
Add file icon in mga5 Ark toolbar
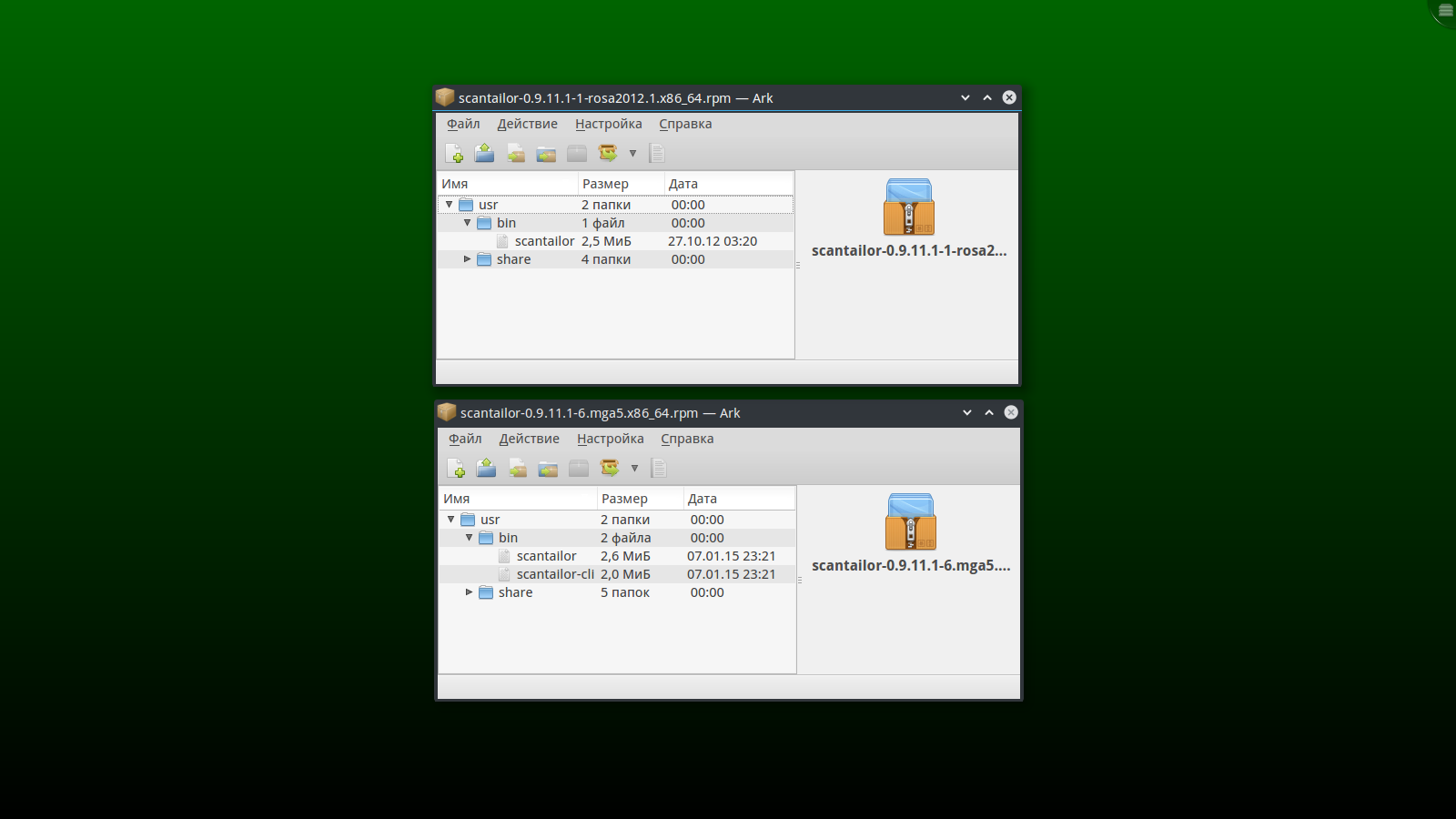point(518,468)
